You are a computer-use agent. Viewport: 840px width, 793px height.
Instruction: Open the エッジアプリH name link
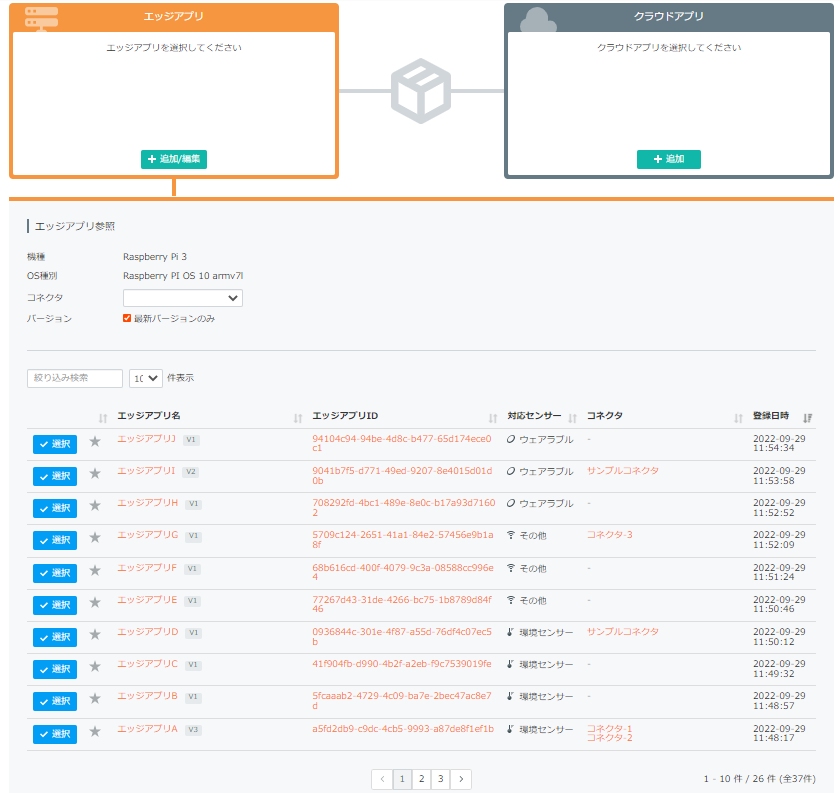point(148,503)
